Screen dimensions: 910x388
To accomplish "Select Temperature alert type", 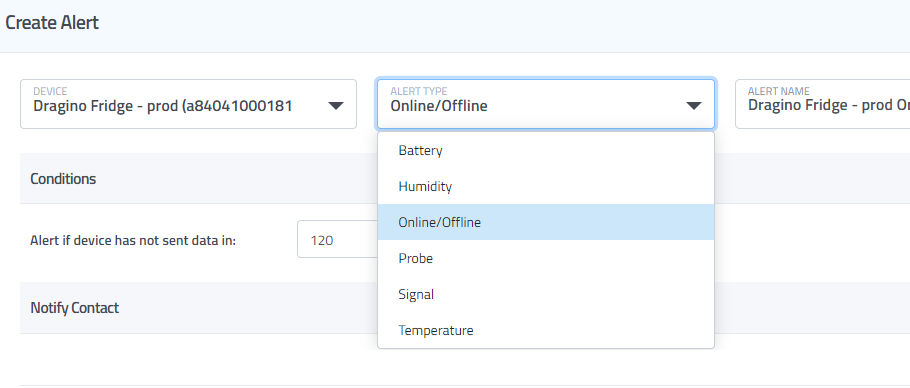I will [546, 330].
